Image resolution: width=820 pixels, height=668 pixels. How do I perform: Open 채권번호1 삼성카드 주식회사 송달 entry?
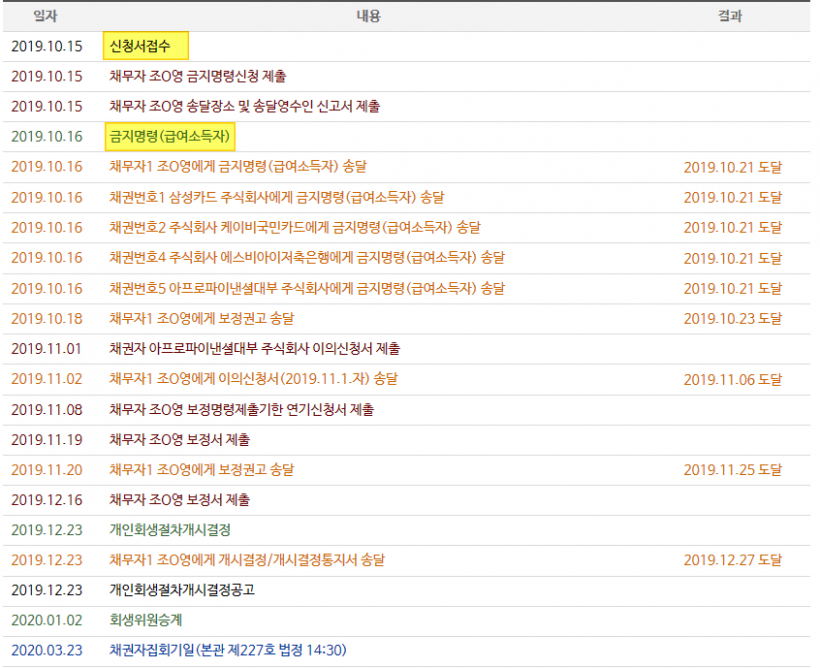coord(277,197)
